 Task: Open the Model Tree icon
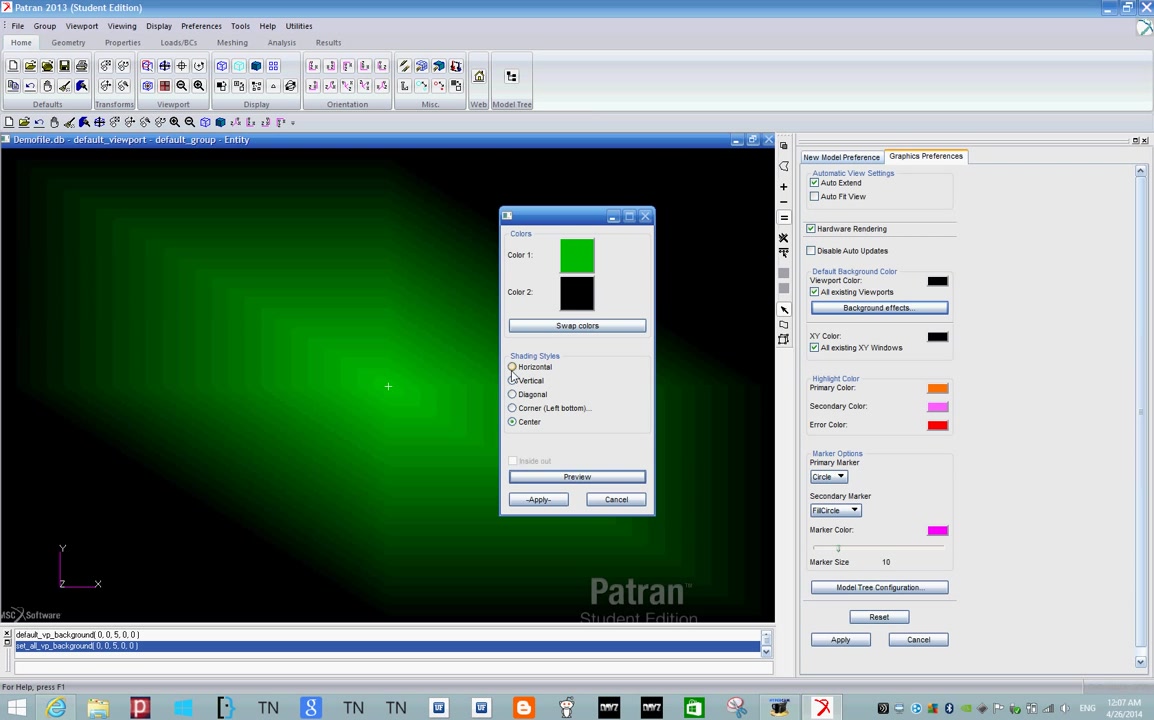pyautogui.click(x=511, y=77)
